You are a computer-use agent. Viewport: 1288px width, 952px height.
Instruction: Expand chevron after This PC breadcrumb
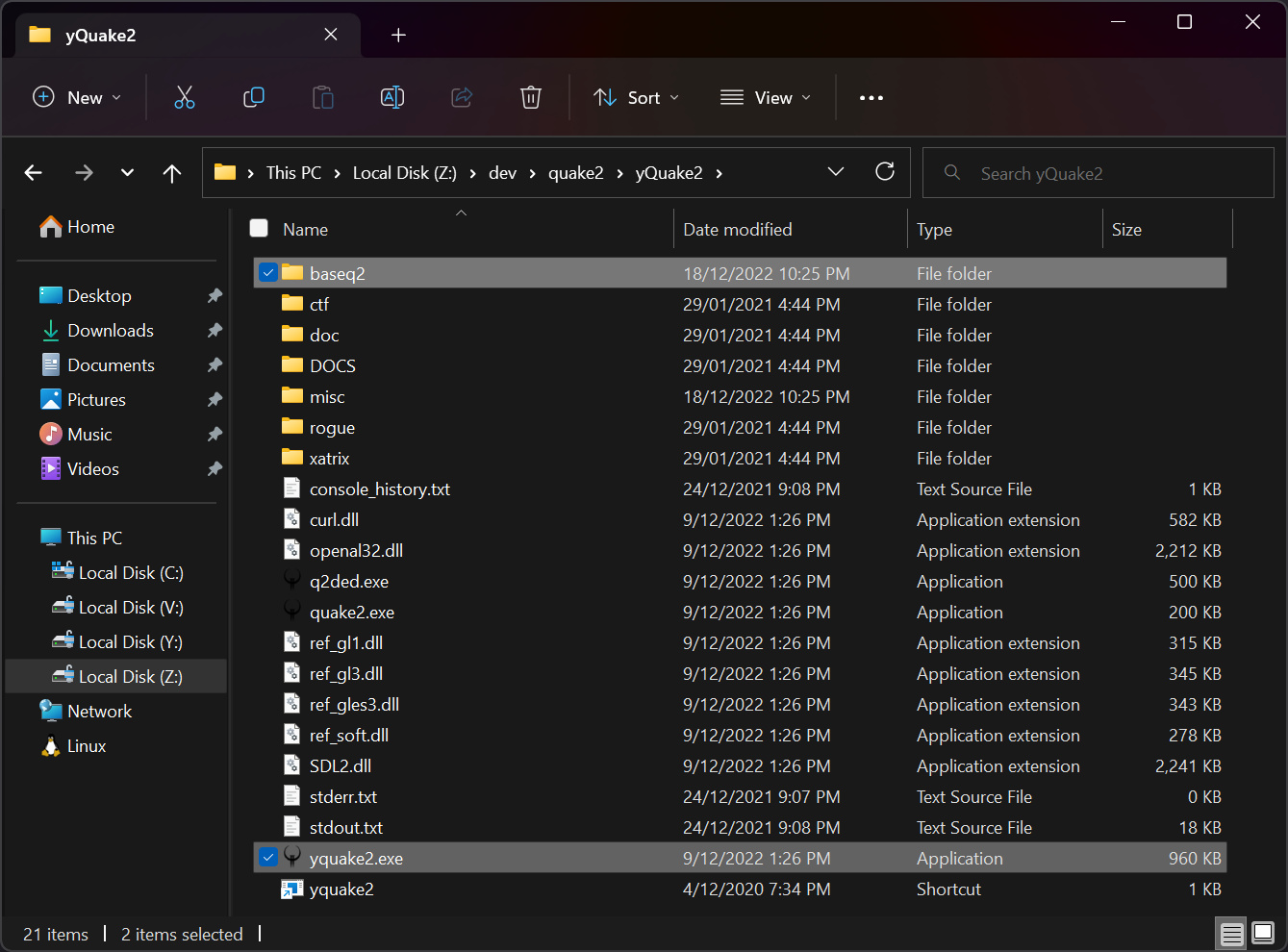(337, 173)
